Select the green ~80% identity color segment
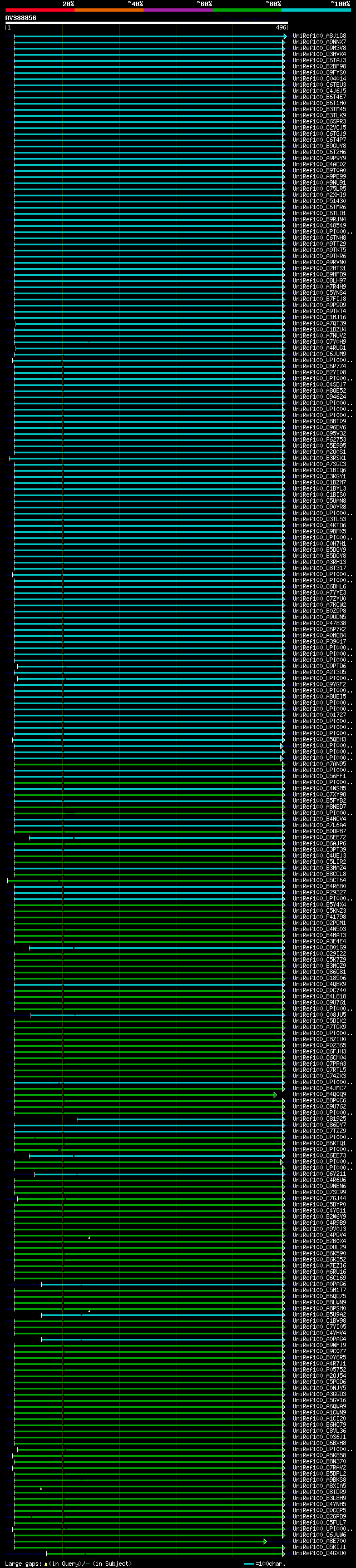 246,10
